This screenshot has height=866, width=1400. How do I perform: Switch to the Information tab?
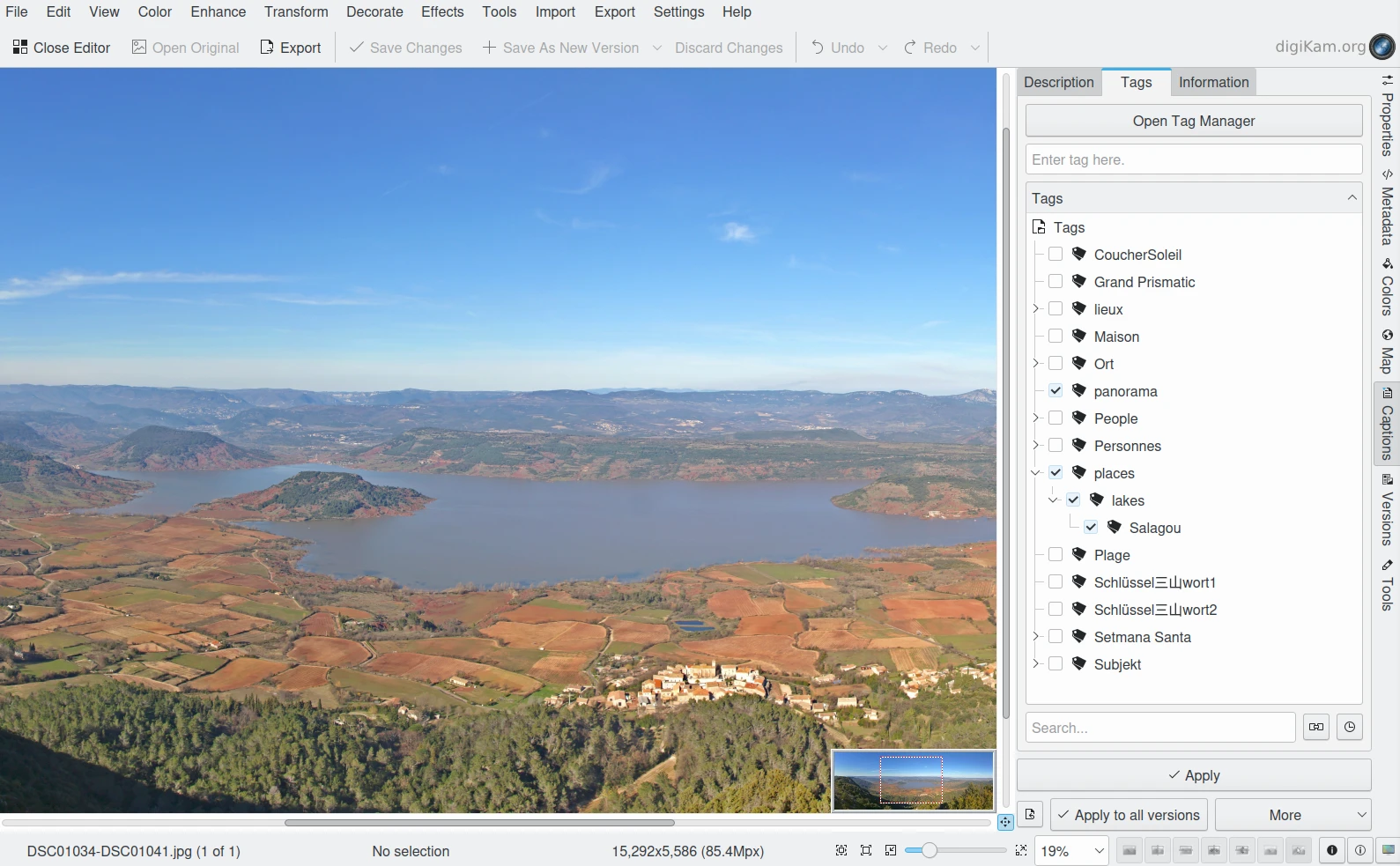coord(1213,82)
